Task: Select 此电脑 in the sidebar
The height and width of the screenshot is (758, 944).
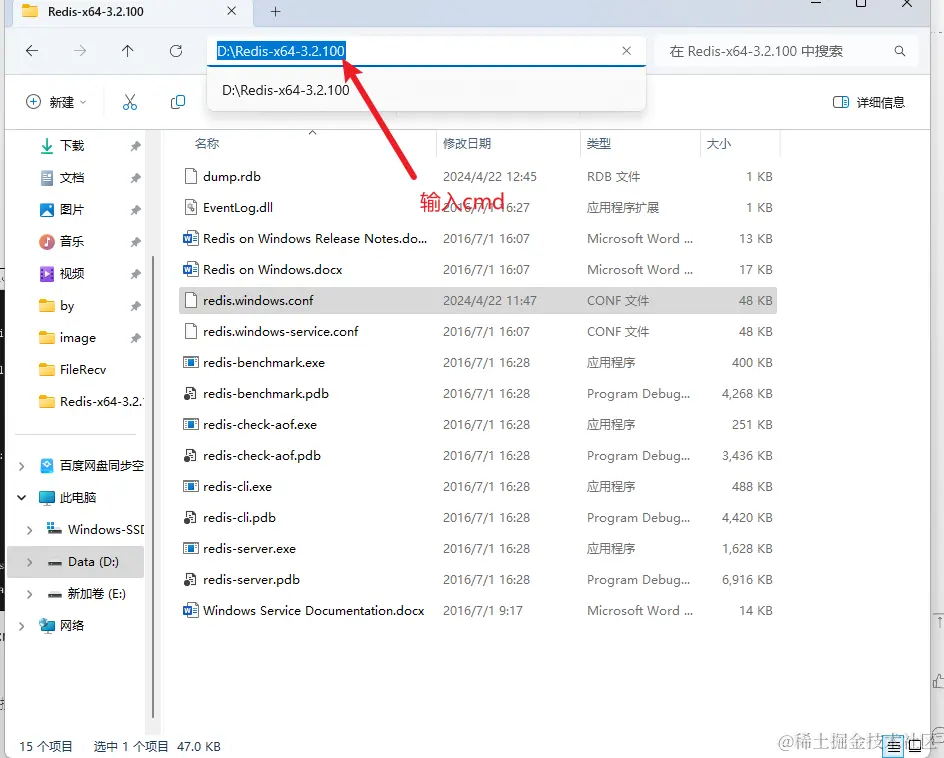Action: coord(78,497)
